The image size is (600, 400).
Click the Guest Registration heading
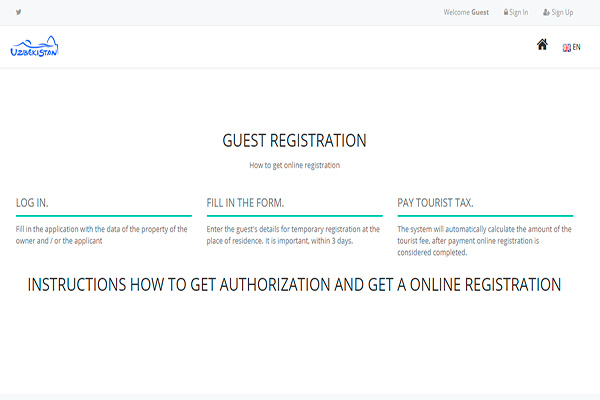coord(294,140)
